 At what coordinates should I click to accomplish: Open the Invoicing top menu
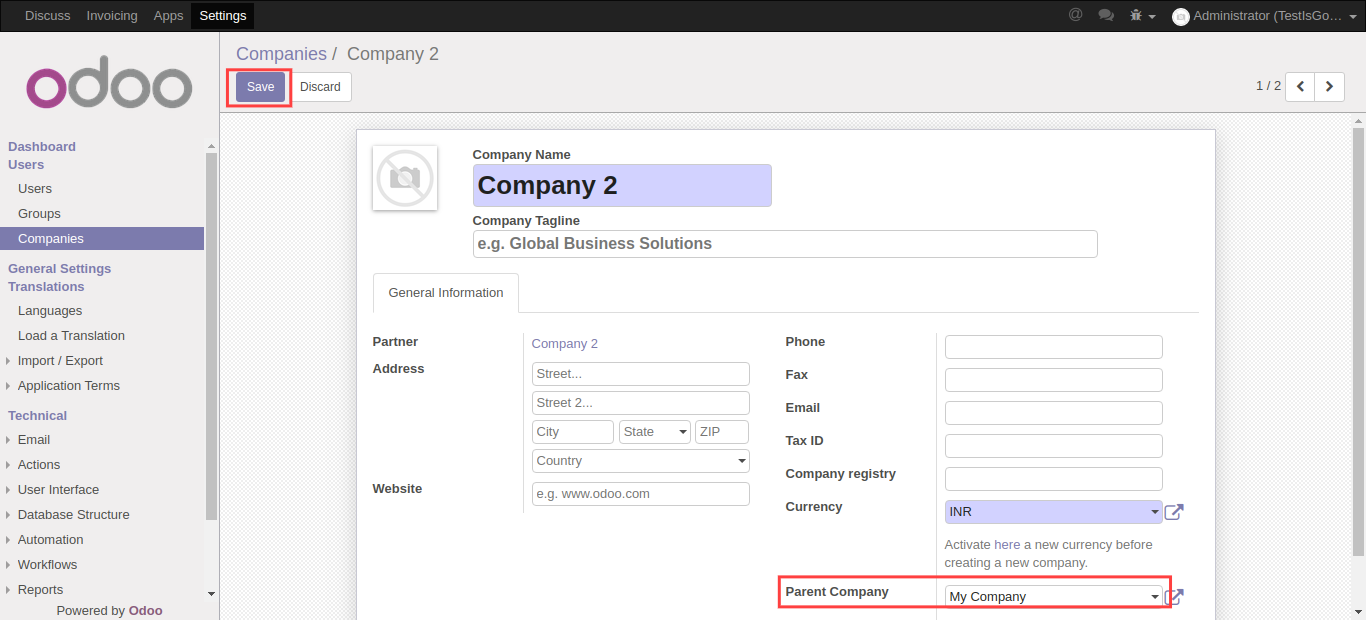tap(112, 16)
